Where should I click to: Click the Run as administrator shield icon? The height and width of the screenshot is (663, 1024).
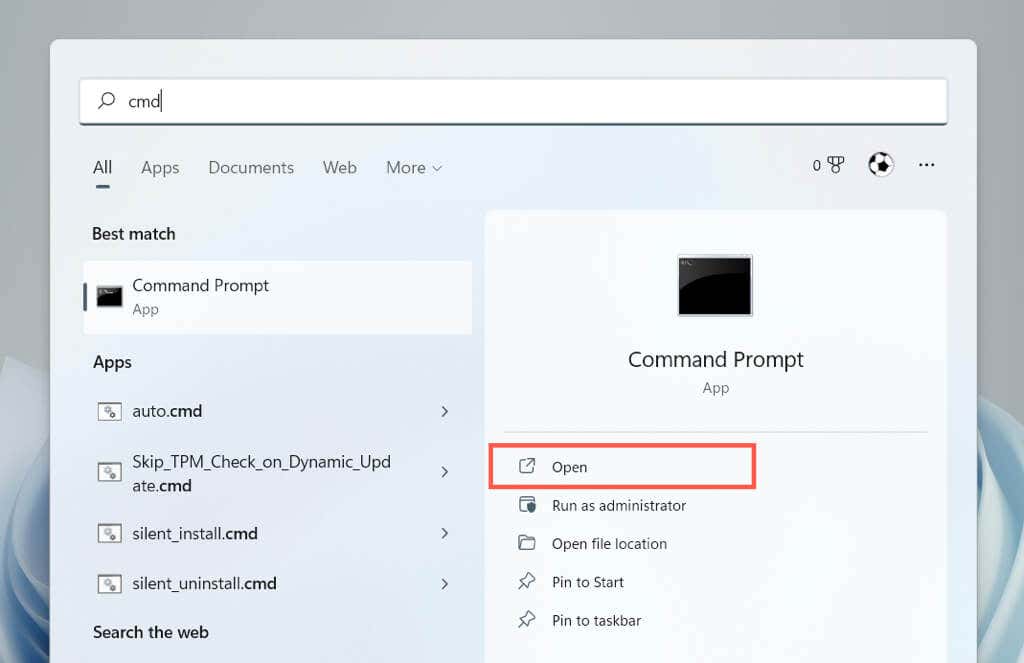click(x=527, y=505)
